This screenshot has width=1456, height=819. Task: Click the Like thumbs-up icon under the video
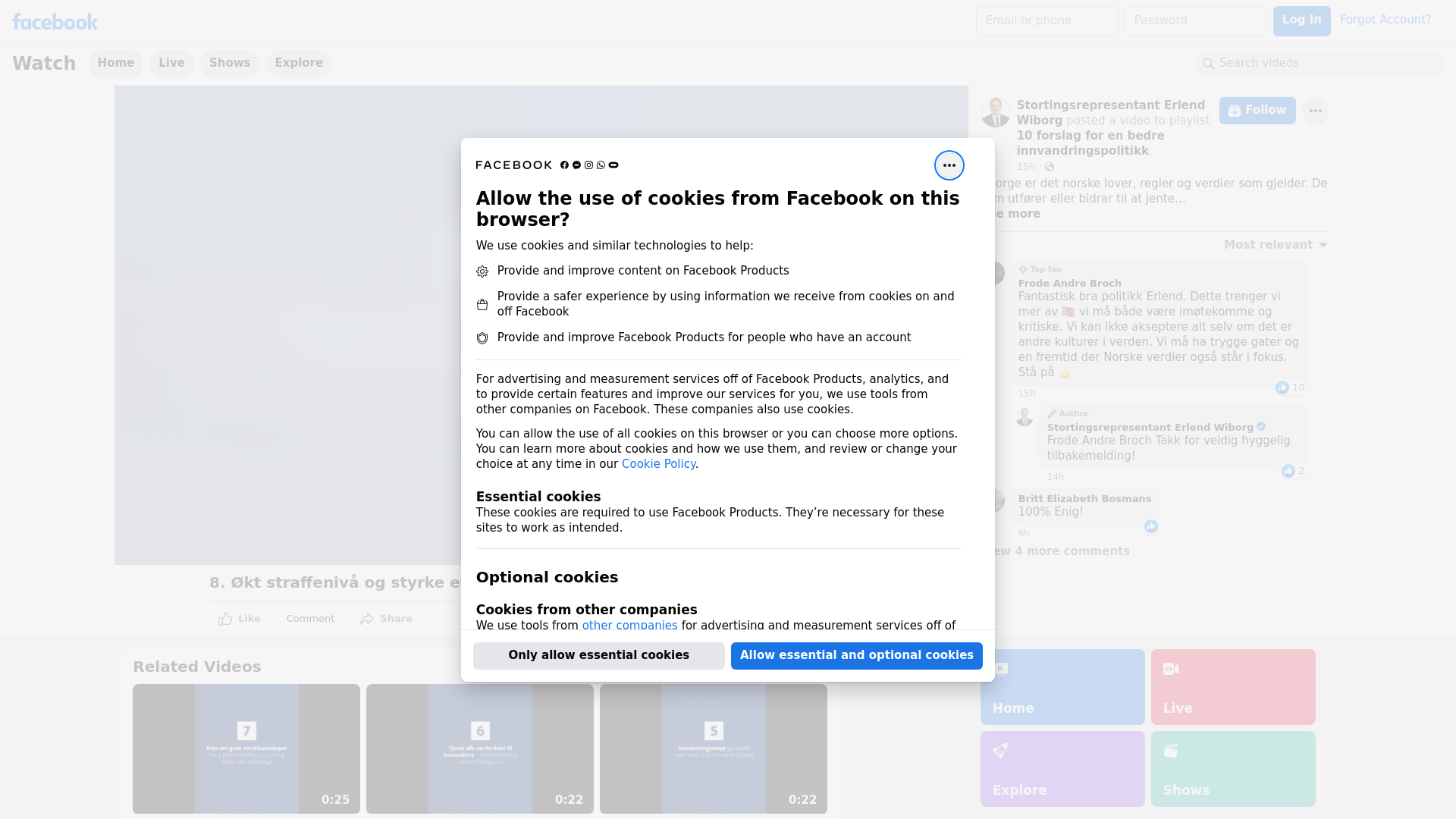pyautogui.click(x=225, y=619)
